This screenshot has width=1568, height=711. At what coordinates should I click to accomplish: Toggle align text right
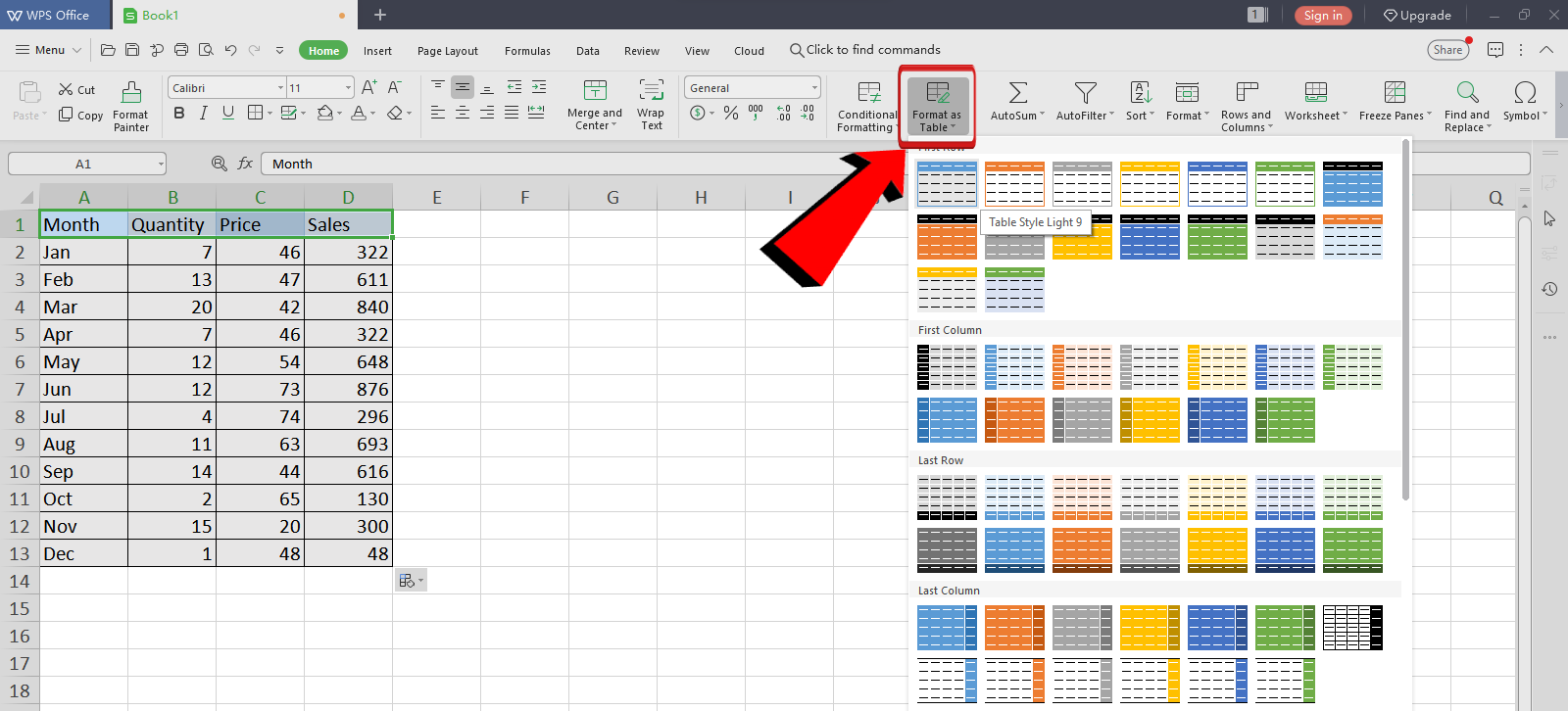click(x=487, y=113)
